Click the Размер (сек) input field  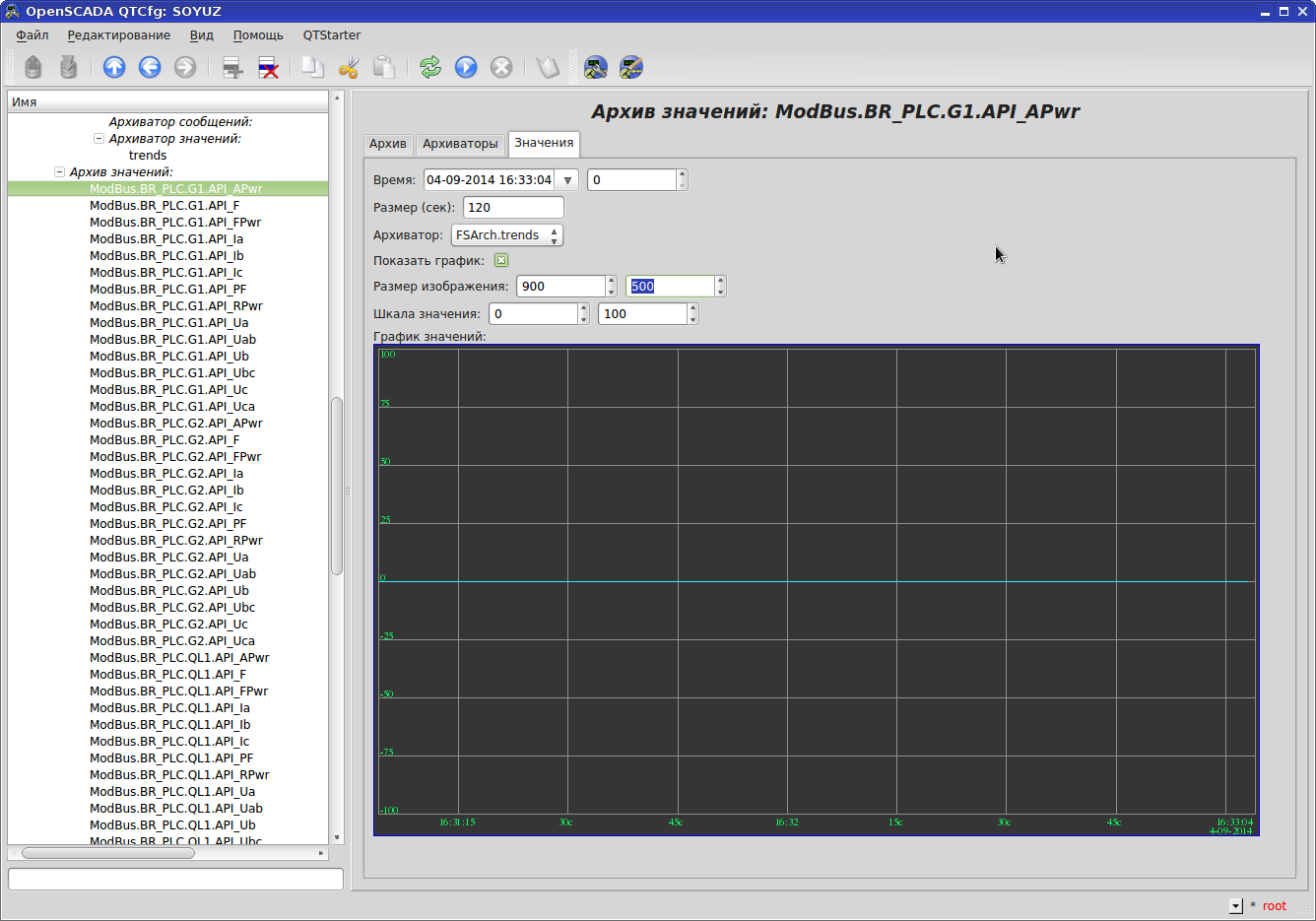pyautogui.click(x=513, y=208)
